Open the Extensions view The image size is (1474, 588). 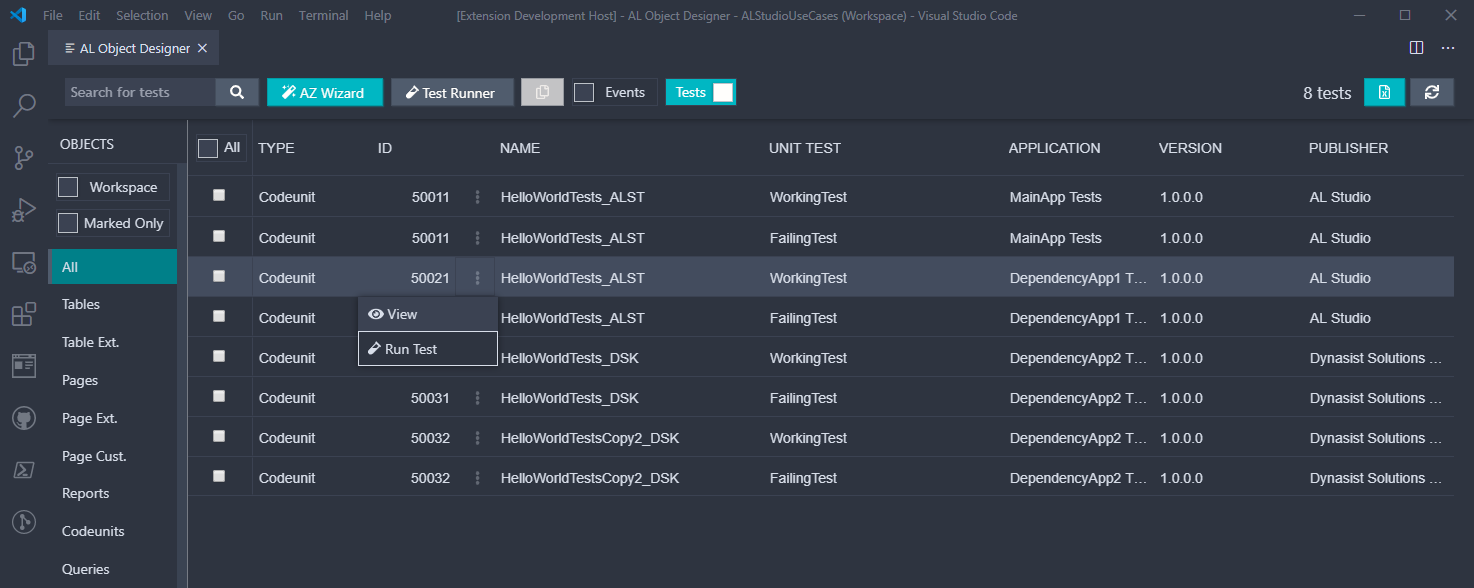[24, 314]
